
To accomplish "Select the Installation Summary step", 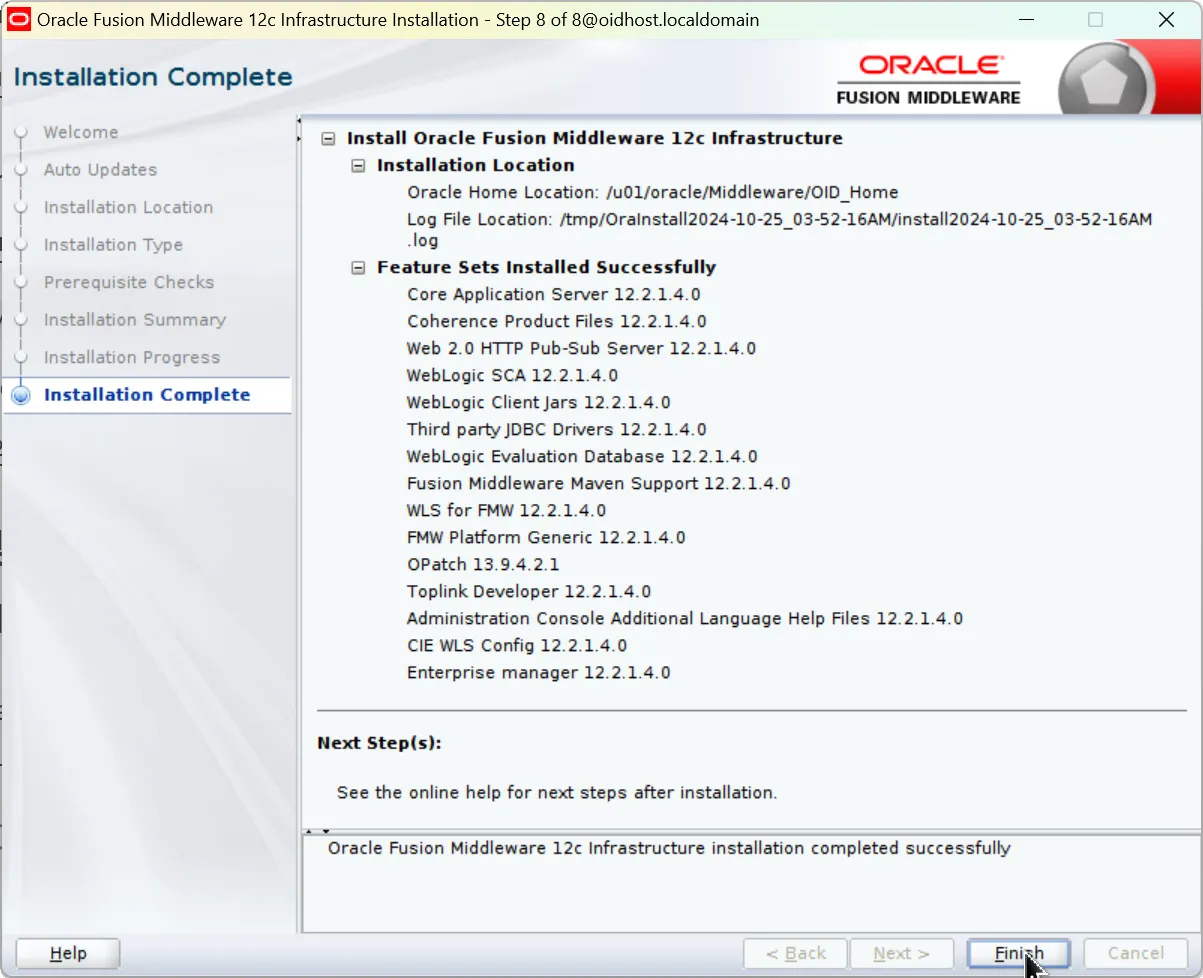I will point(134,320).
